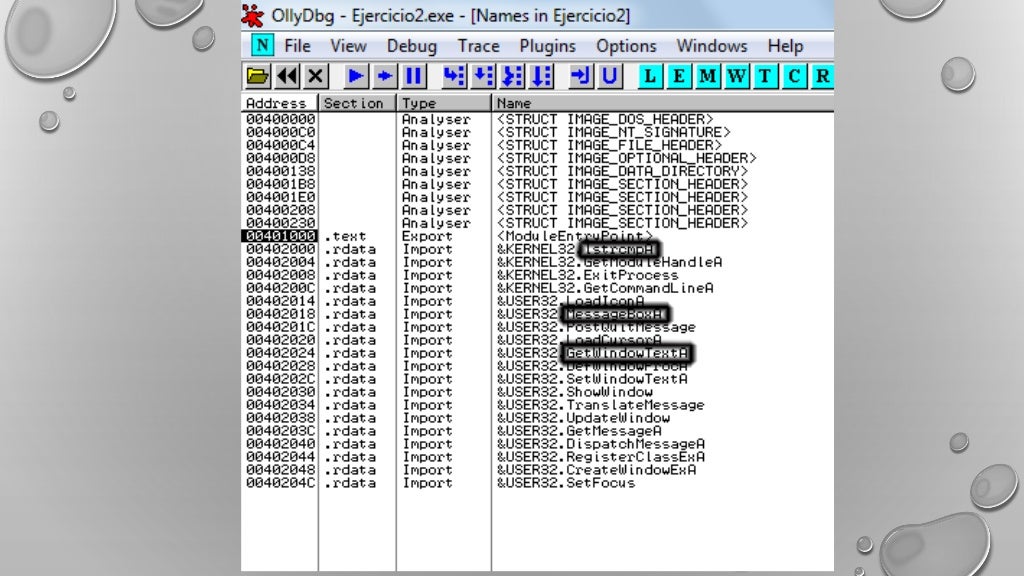This screenshot has width=1024, height=576.
Task: Open the Windows menu
Action: click(x=712, y=46)
